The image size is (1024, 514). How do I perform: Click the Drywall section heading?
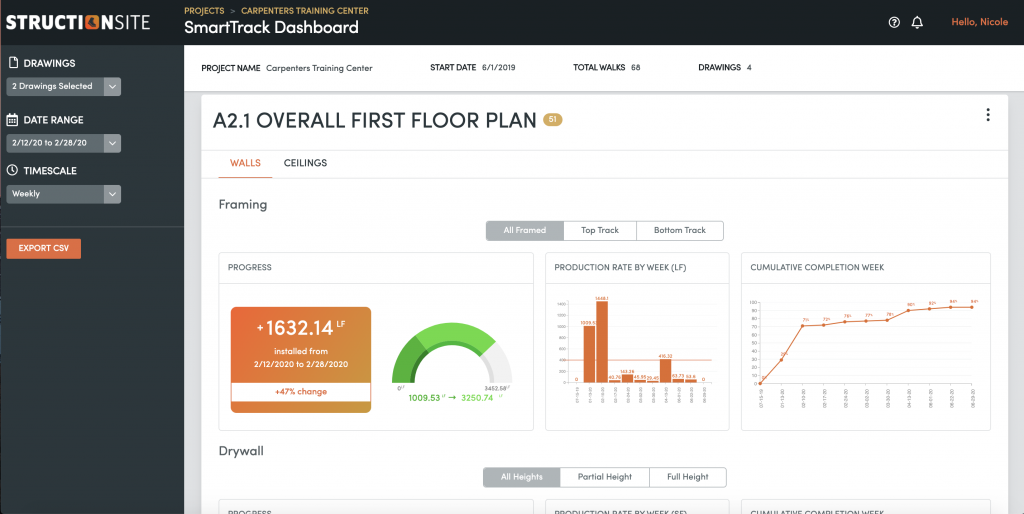click(241, 451)
